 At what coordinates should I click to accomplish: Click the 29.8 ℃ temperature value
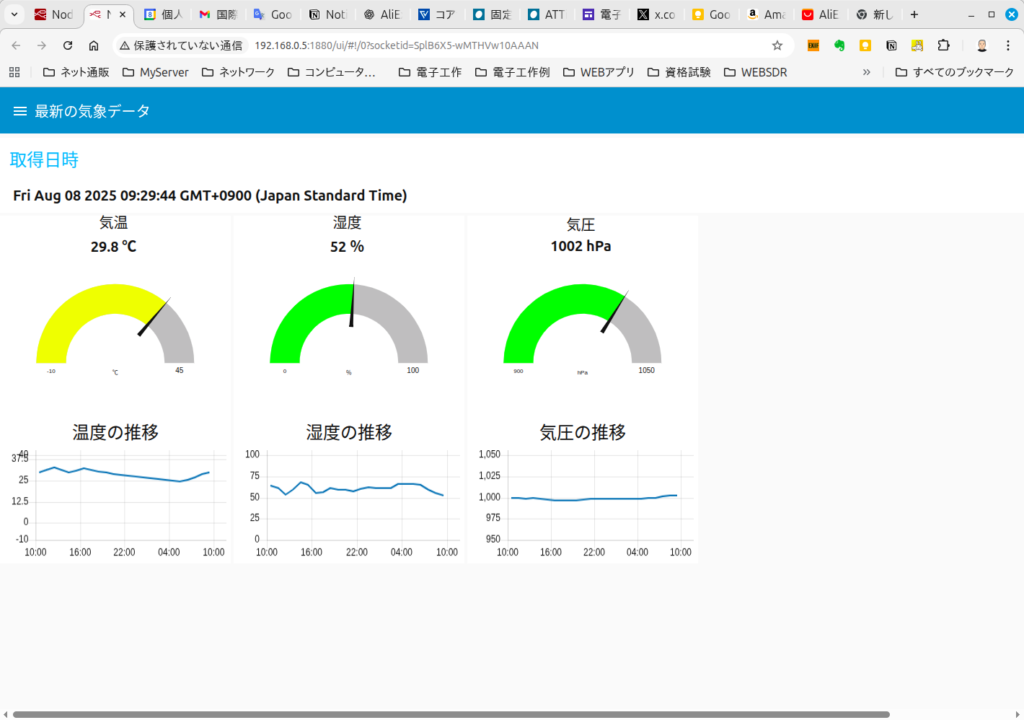click(114, 246)
